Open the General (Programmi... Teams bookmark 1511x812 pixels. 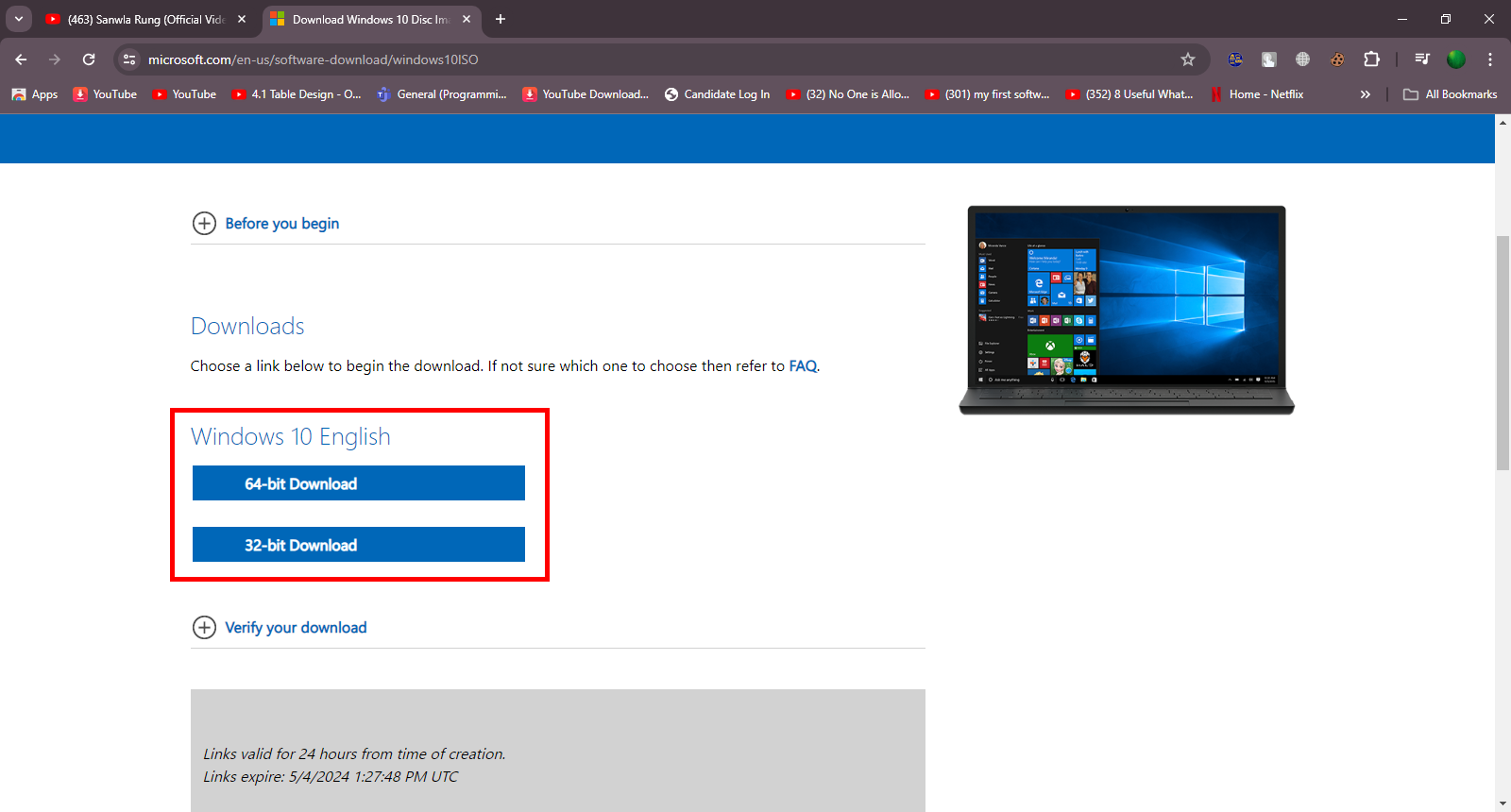pyautogui.click(x=442, y=94)
